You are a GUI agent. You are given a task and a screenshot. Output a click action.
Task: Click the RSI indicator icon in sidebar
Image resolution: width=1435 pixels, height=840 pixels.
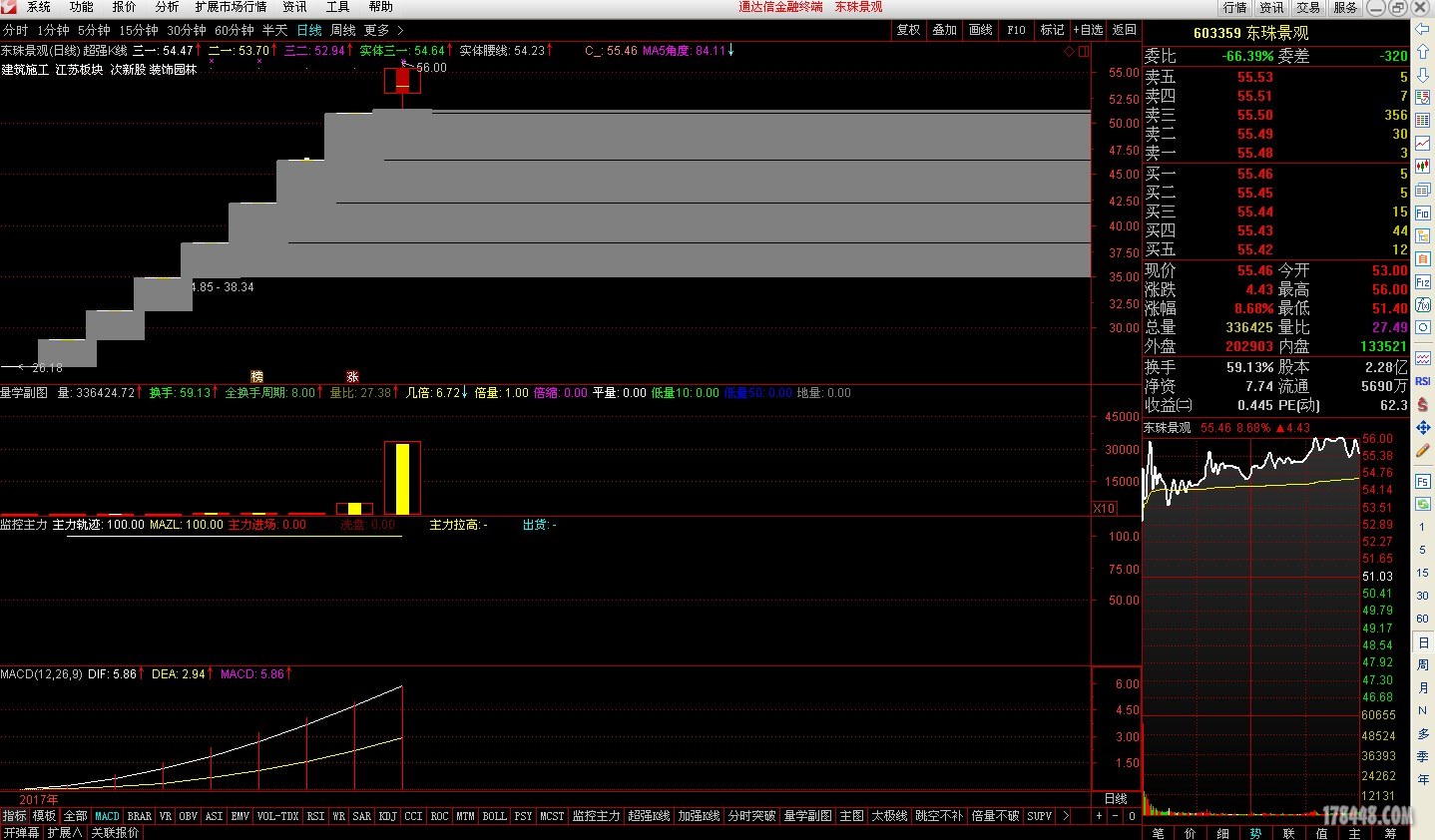pos(1423,381)
